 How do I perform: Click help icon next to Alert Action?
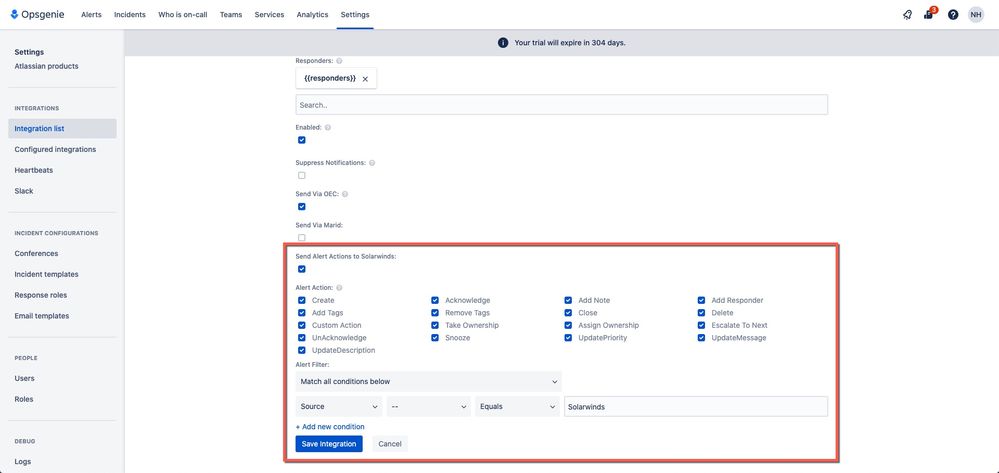tap(339, 287)
